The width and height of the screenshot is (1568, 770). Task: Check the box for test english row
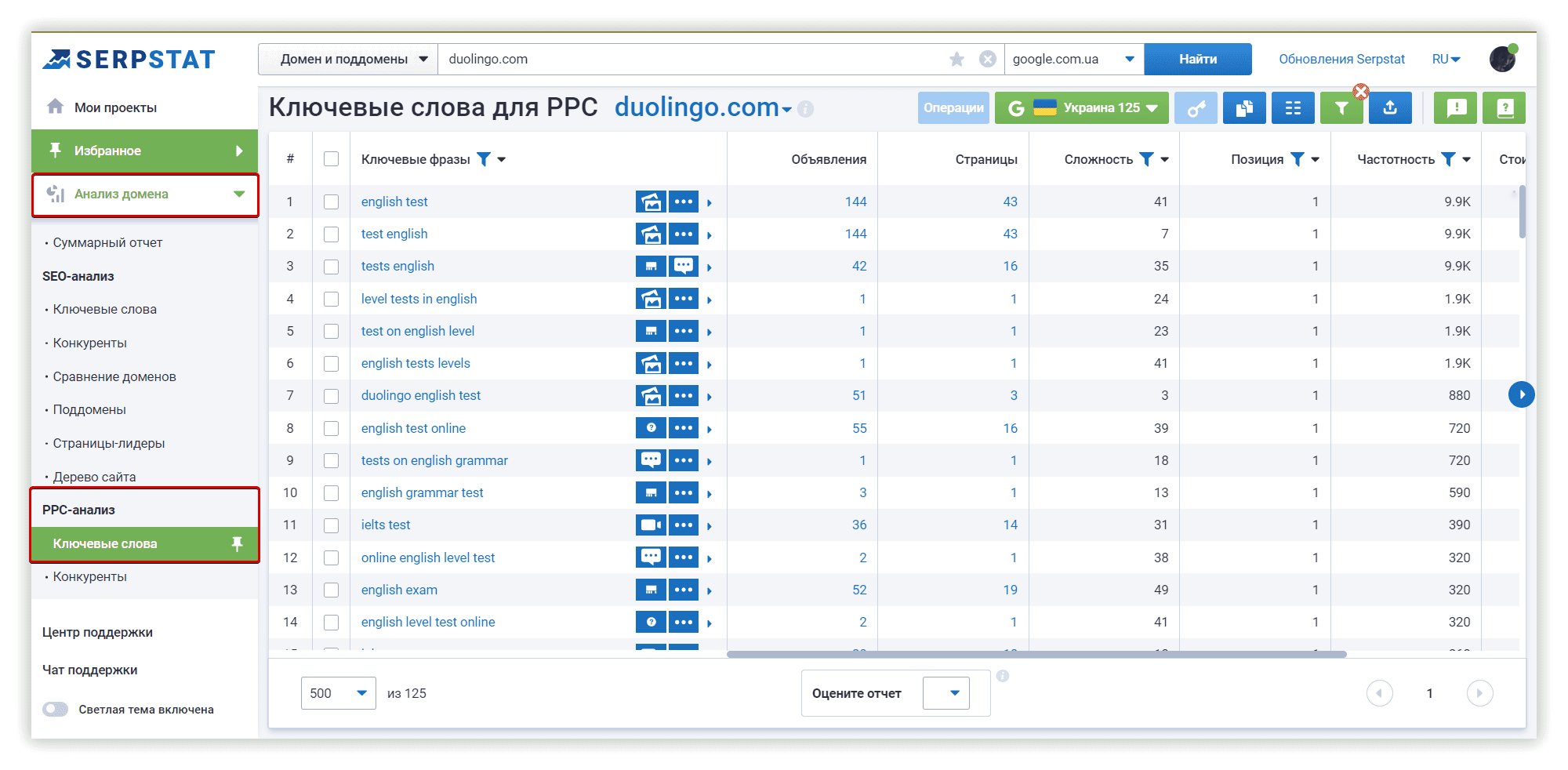coord(331,234)
